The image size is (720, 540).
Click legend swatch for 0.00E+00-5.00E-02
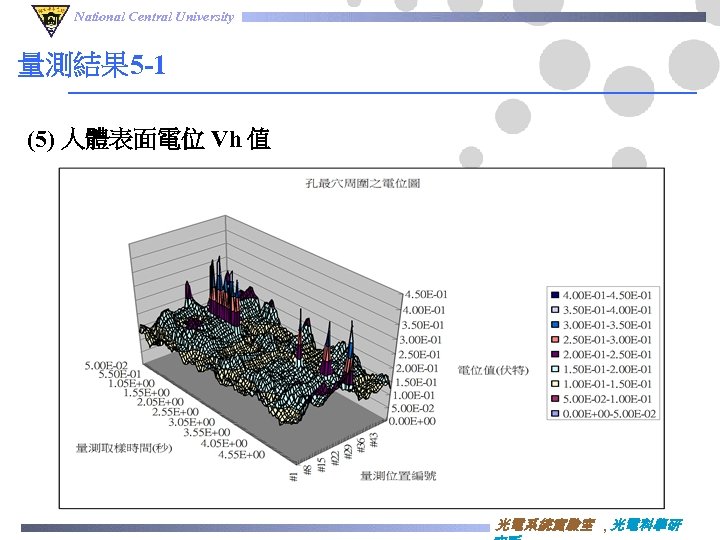point(555,413)
